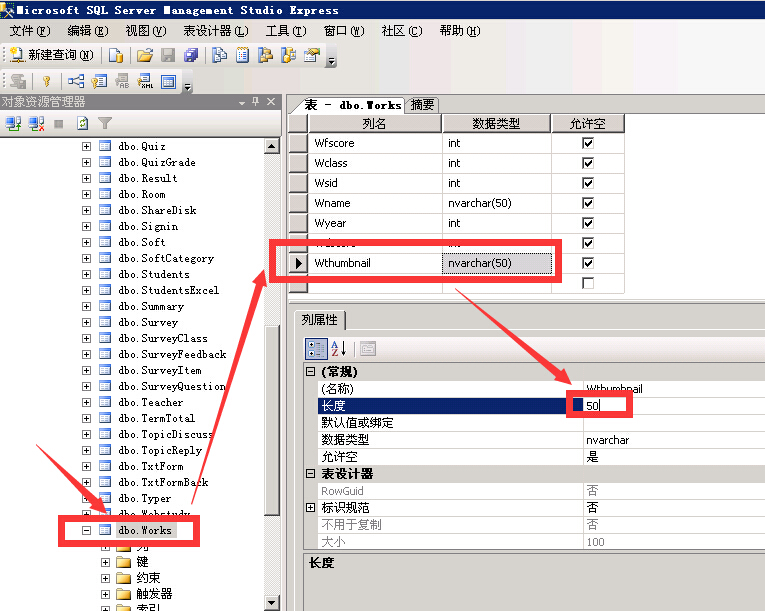Toggle allow-null checkbox for Wname
Screen dimensions: 765x611
click(588, 203)
